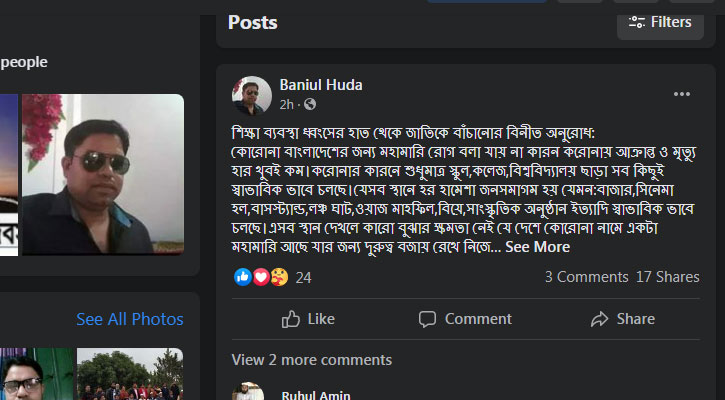Open Baniul Huda's profile picture avatar
This screenshot has width=725, height=400.
click(252, 95)
